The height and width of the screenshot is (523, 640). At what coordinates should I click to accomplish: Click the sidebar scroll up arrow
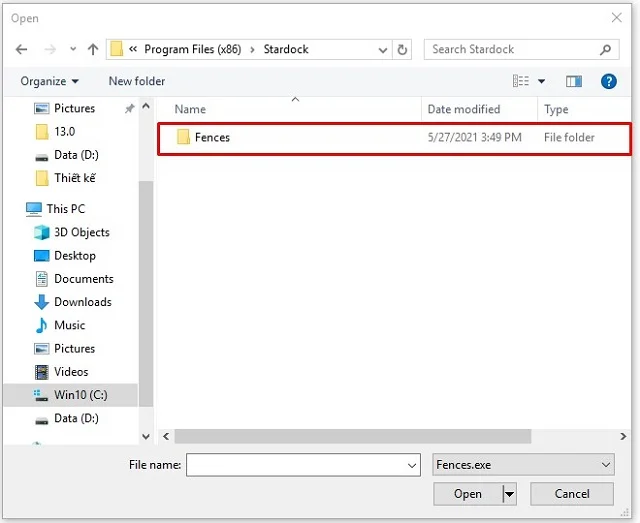tap(146, 106)
